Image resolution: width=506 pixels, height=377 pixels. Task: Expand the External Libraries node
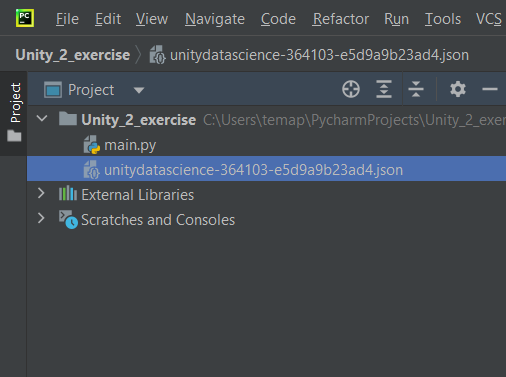click(41, 193)
